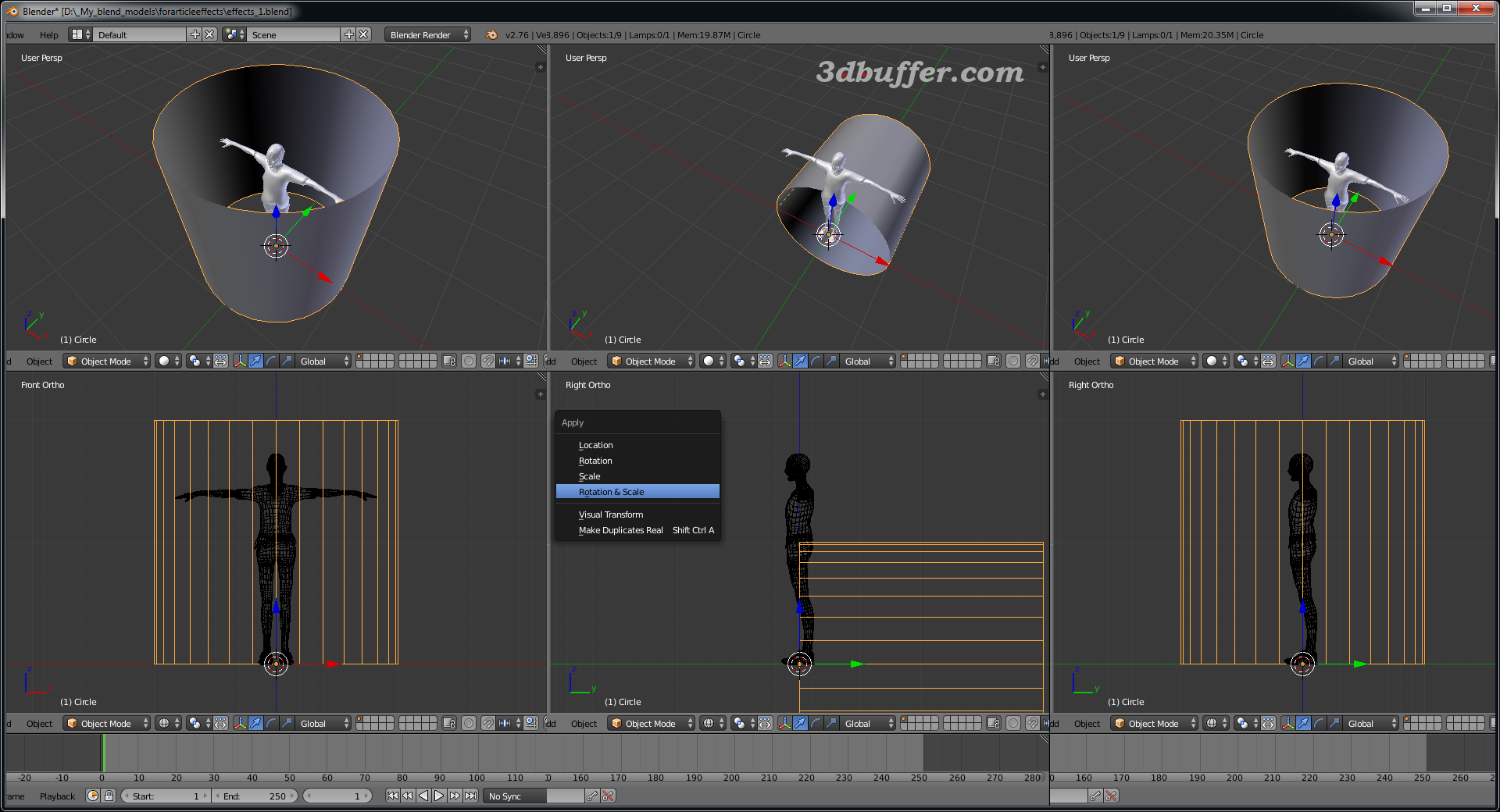Expand tool shelf plus icon in Front Ortho viewport

[x=540, y=394]
